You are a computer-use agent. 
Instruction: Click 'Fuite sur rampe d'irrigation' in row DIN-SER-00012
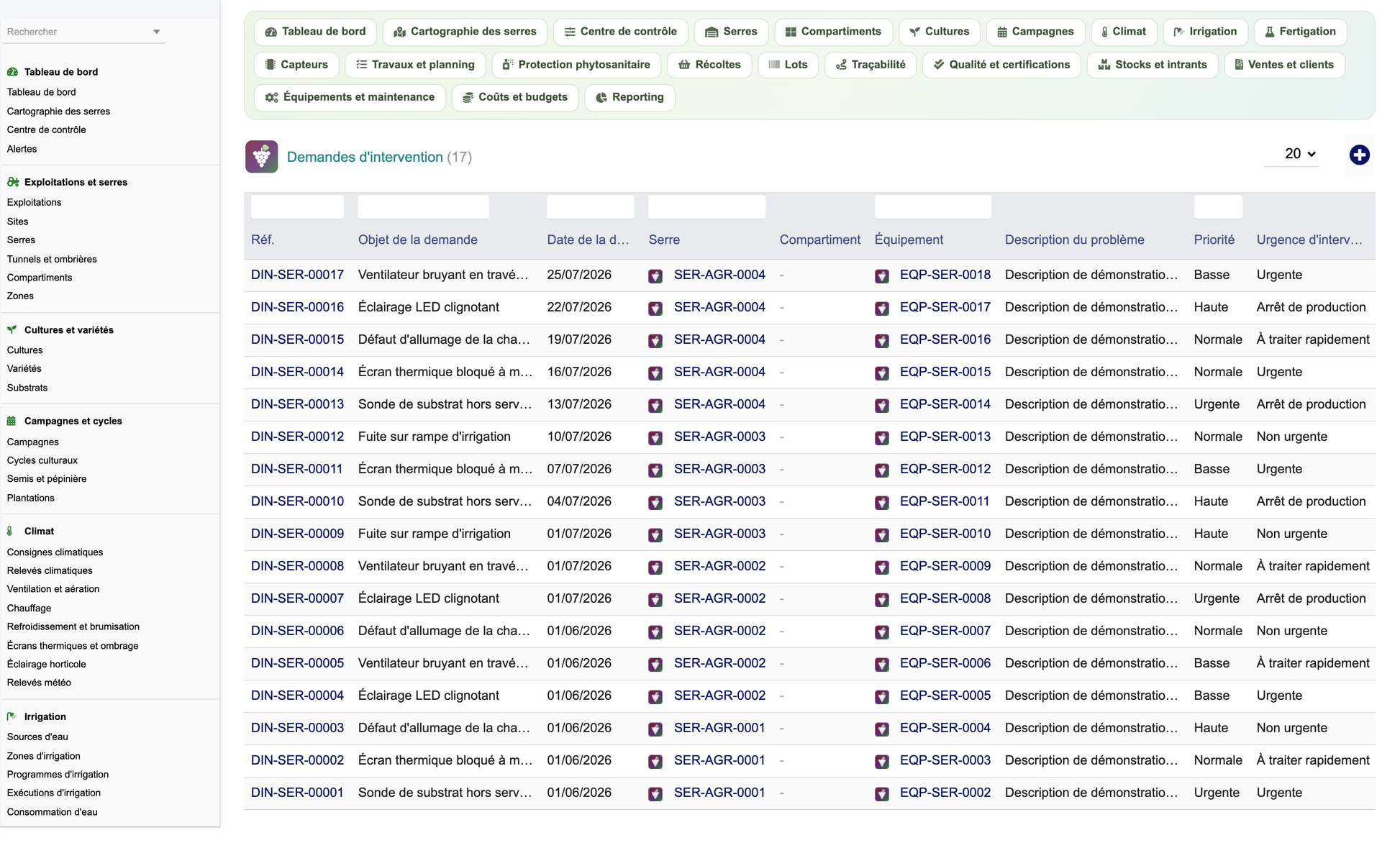(x=434, y=437)
